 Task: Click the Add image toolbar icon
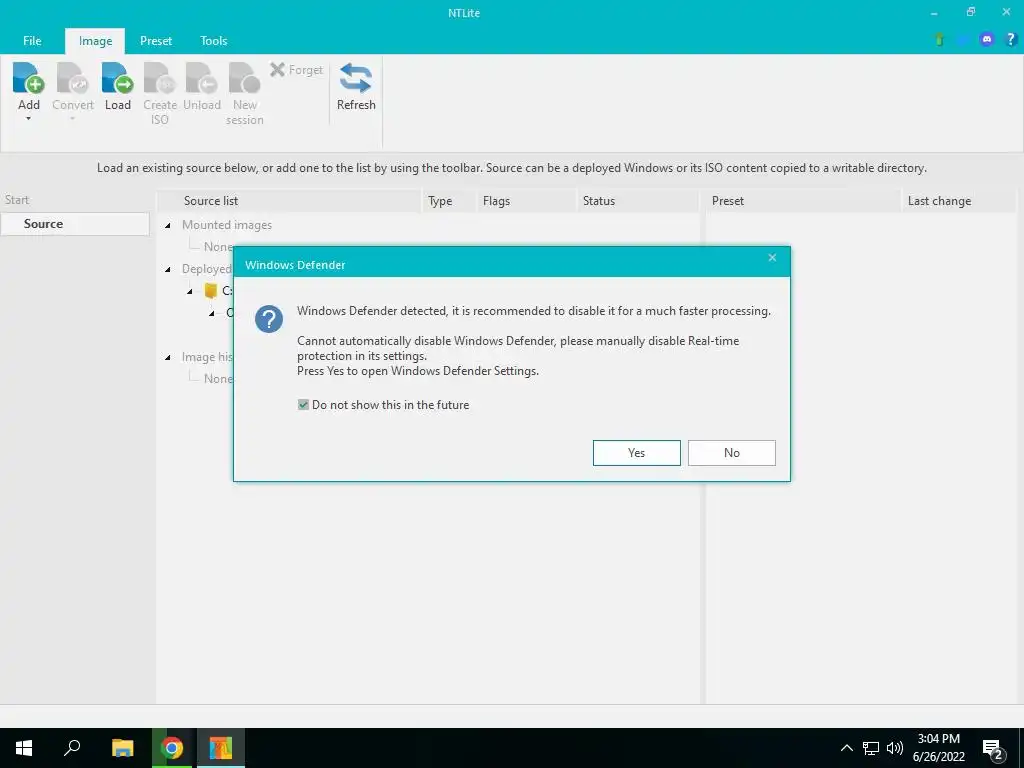click(x=29, y=78)
